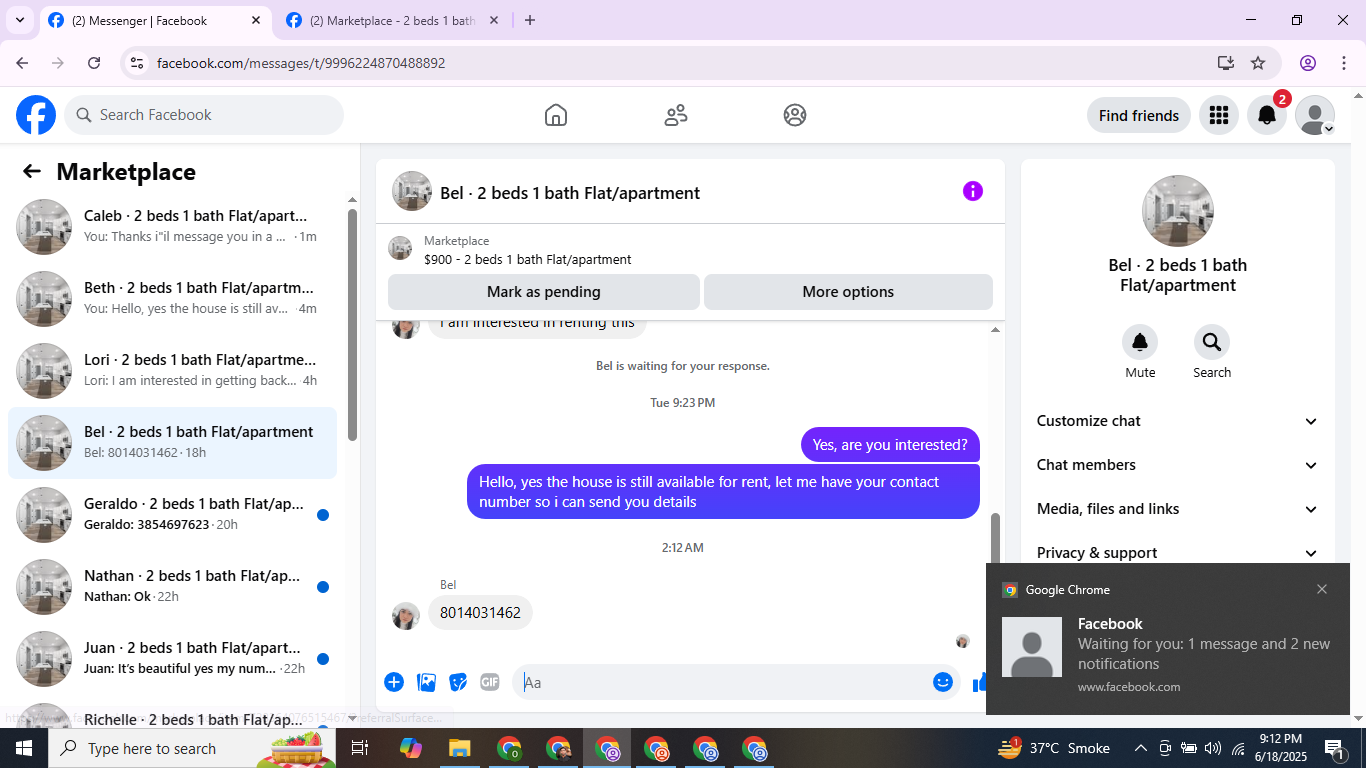Open the Caleb conversation
The image size is (1366, 768).
point(172,227)
